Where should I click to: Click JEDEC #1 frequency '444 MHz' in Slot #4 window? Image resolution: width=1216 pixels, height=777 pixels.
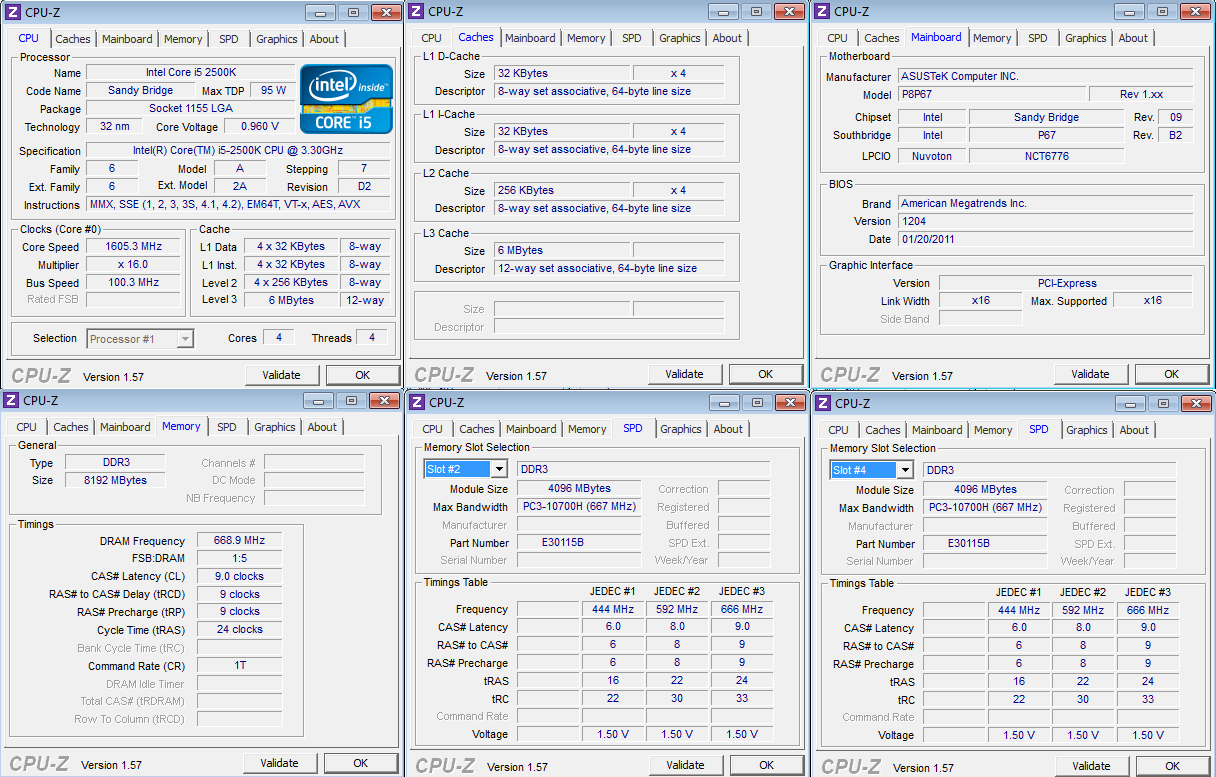click(x=1019, y=610)
